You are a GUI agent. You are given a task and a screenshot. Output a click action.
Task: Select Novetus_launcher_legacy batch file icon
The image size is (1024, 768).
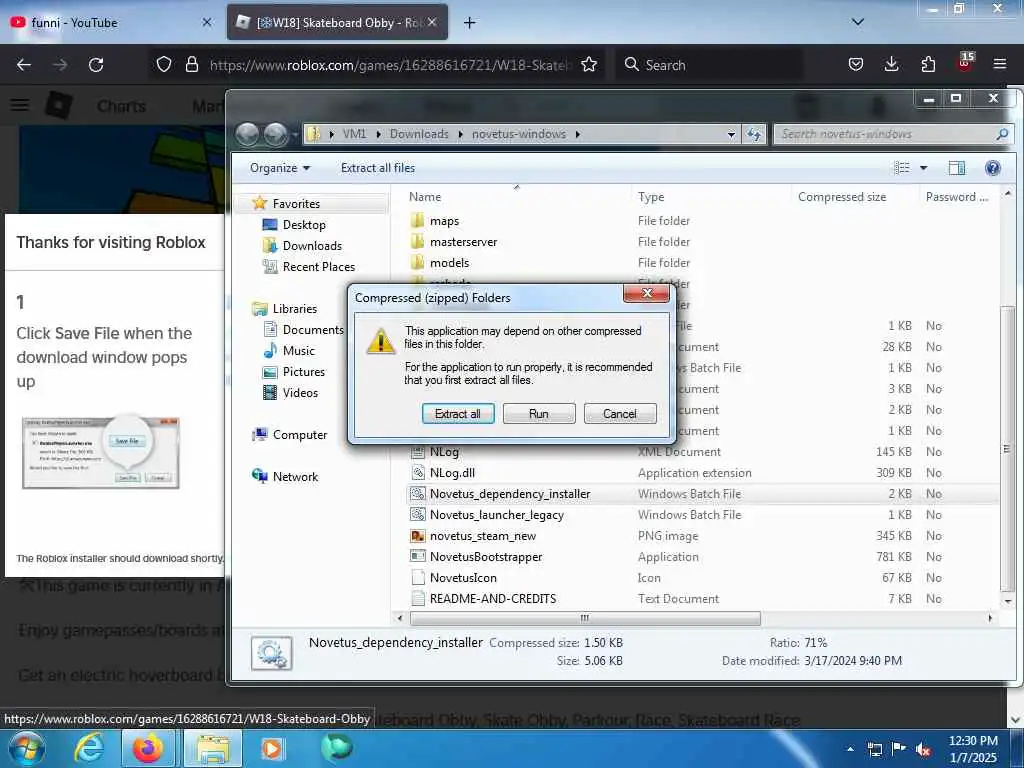point(418,515)
